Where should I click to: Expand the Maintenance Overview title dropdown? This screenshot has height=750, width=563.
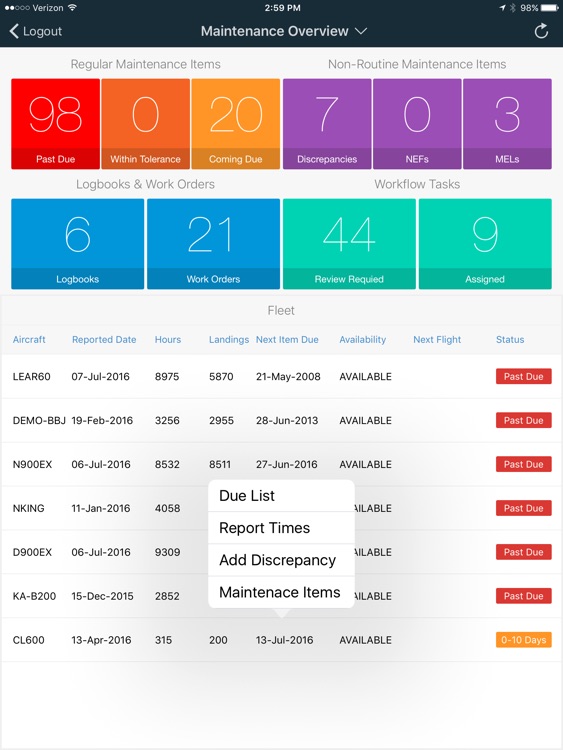click(284, 31)
